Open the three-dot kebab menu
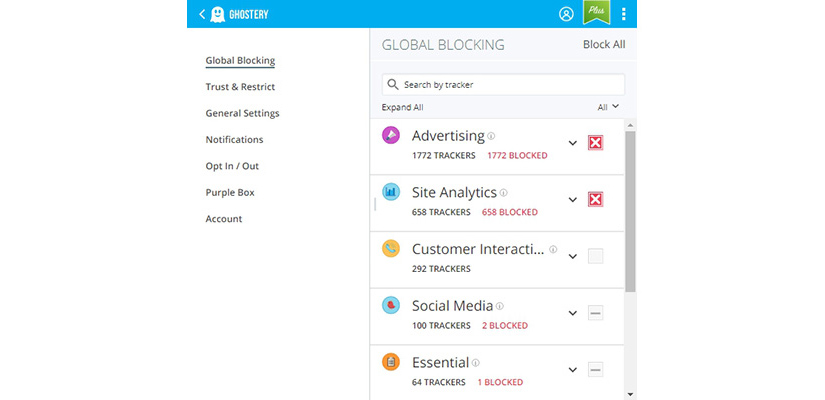Image resolution: width=825 pixels, height=400 pixels. pyautogui.click(x=623, y=14)
